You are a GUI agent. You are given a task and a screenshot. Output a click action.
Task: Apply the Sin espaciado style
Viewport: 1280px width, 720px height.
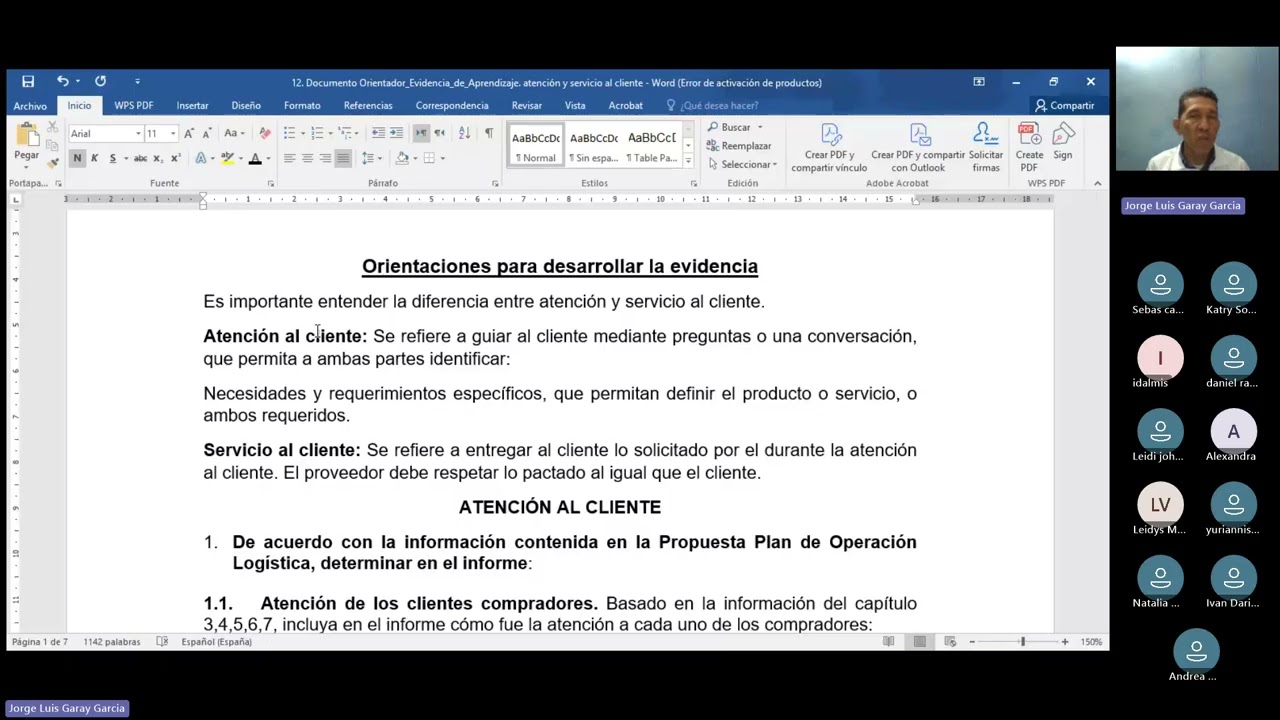point(594,147)
